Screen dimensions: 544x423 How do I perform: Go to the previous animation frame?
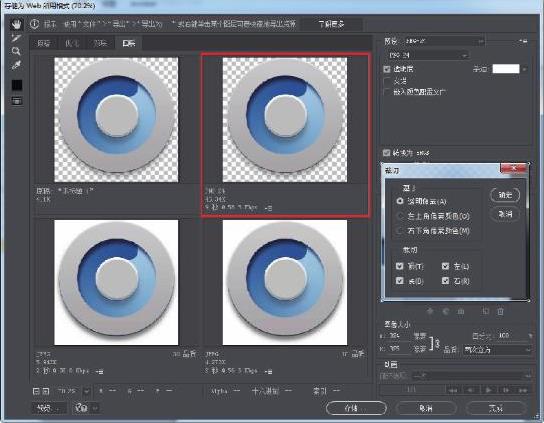point(470,390)
